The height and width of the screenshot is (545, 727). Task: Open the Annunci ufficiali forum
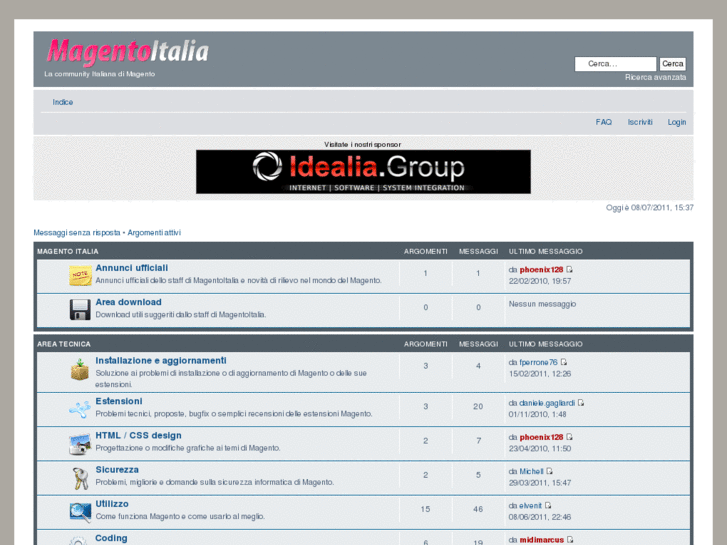tap(132, 268)
